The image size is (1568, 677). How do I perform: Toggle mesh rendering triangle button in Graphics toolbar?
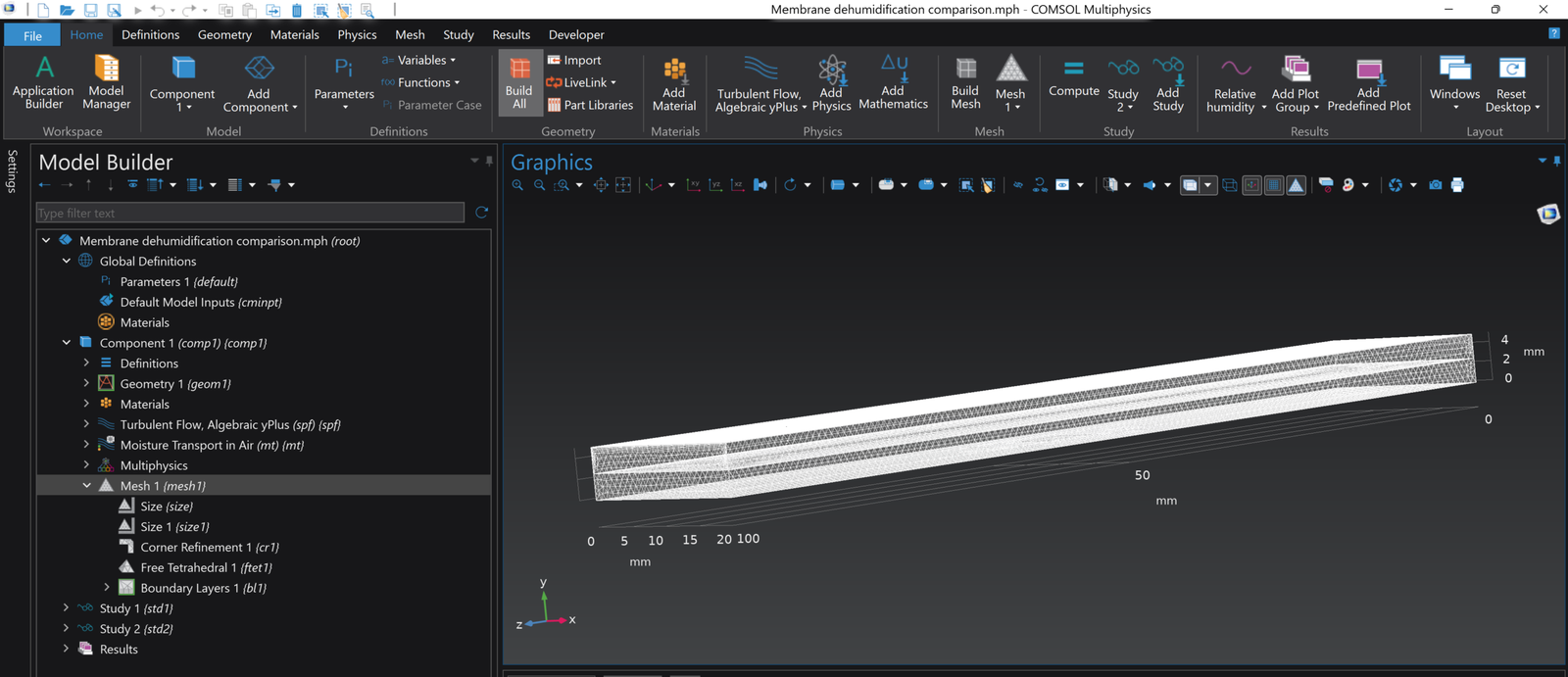1296,185
